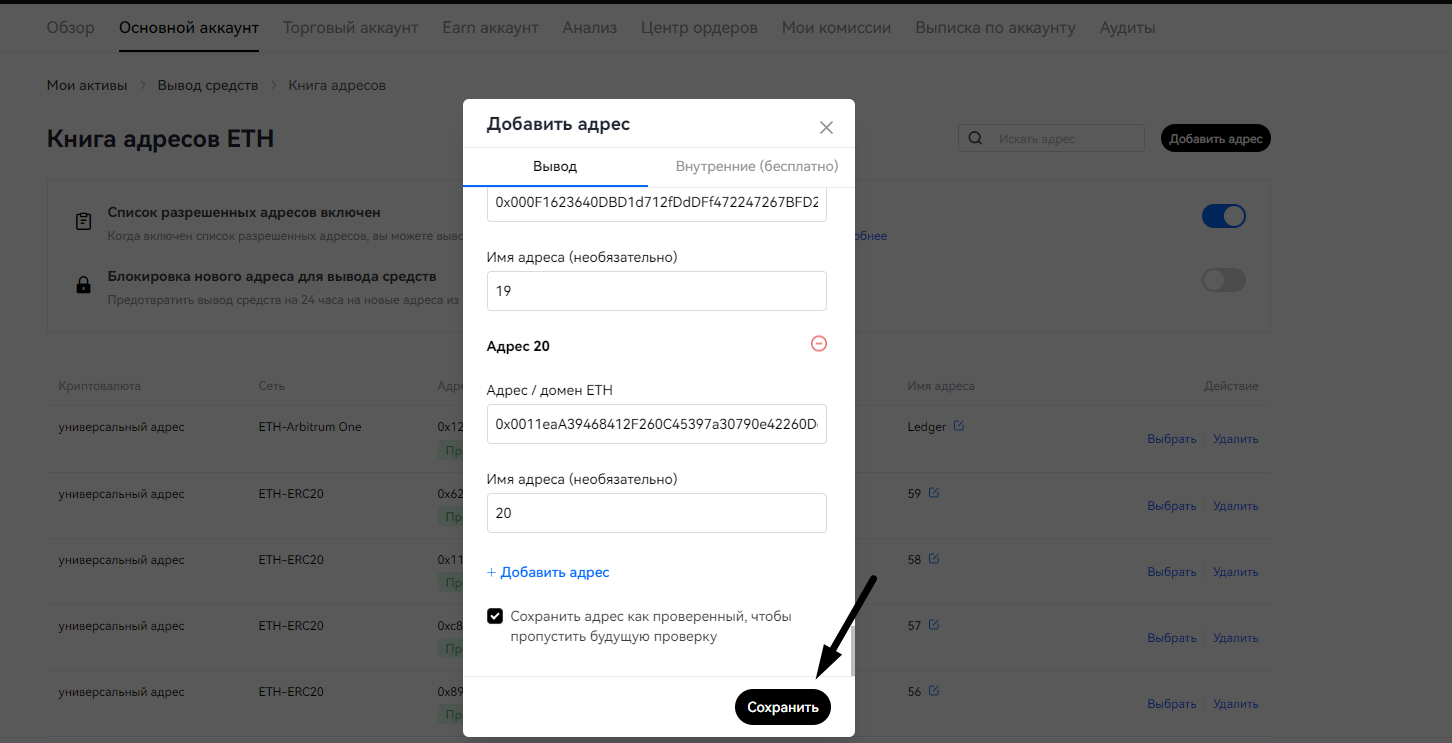This screenshot has height=743, width=1452.
Task: Click Адрес 20 ETH address field
Action: point(657,424)
